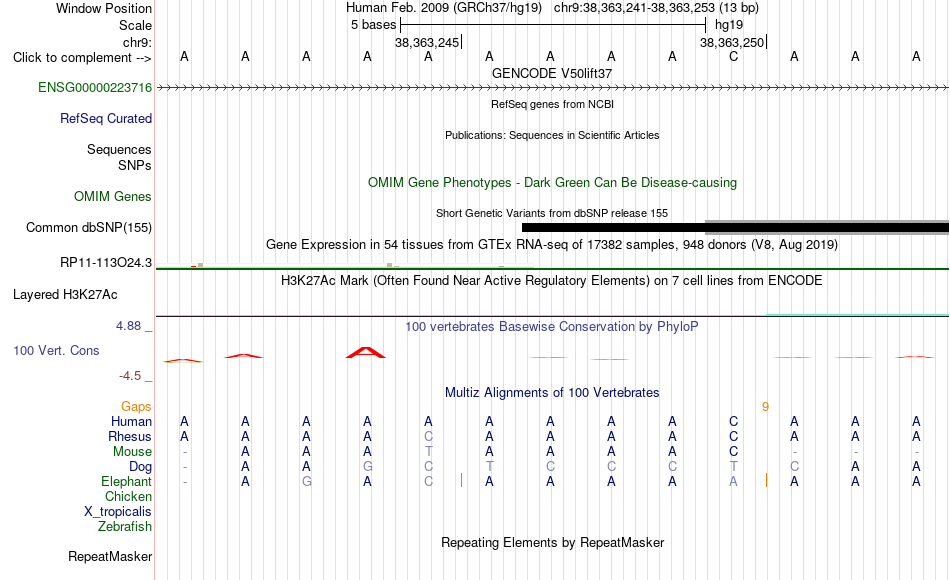Click the C base in reference sequence row
This screenshot has width=950, height=580.
tap(734, 57)
